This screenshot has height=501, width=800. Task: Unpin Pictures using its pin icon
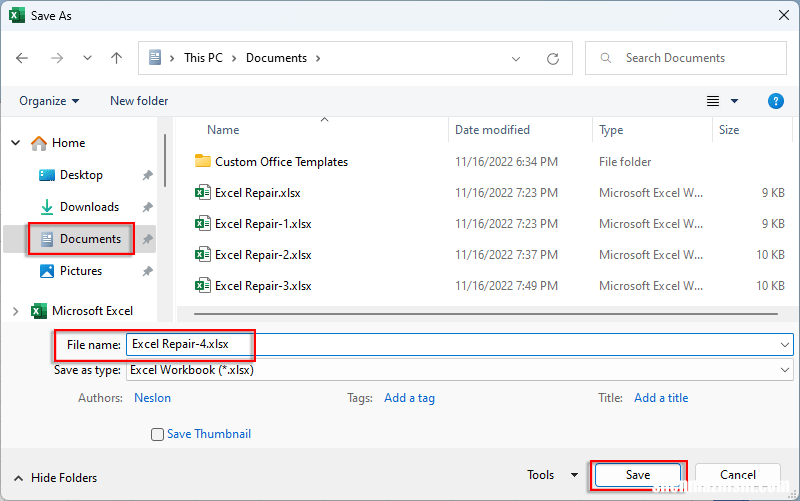(x=147, y=271)
